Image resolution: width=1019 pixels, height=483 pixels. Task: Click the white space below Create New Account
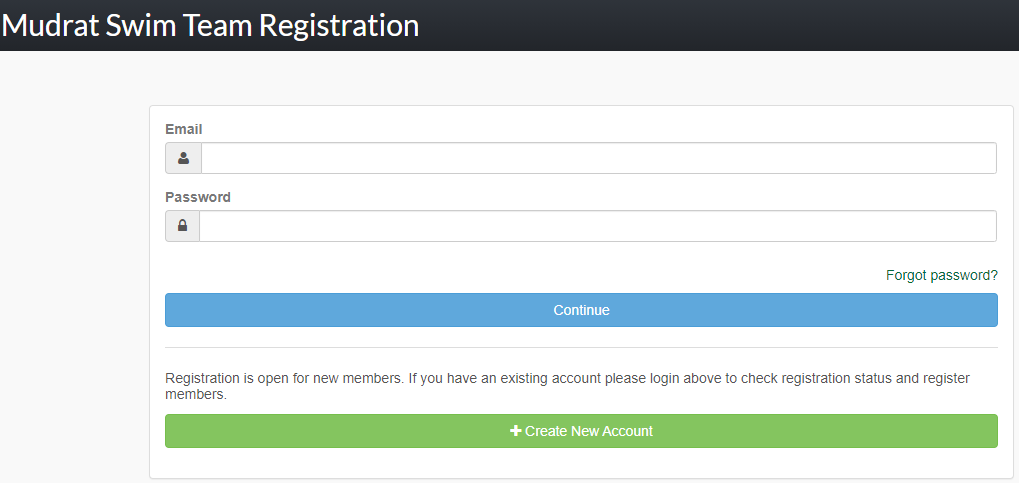[x=581, y=462]
